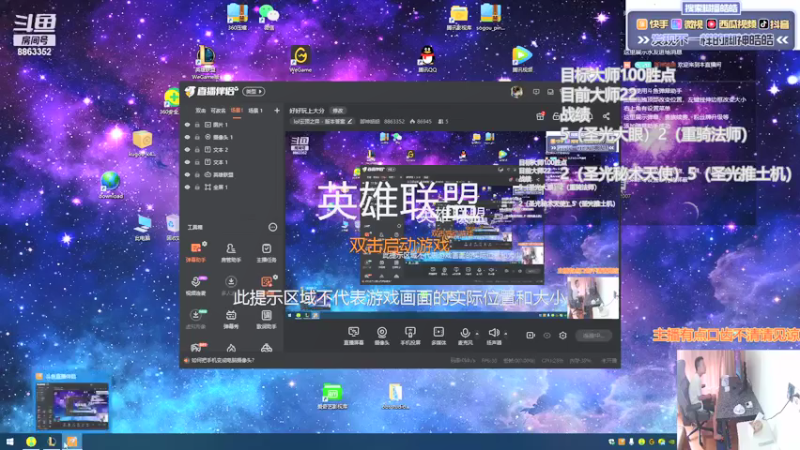Switch to the active orange scene tab
This screenshot has height=450, width=800.
point(237,110)
